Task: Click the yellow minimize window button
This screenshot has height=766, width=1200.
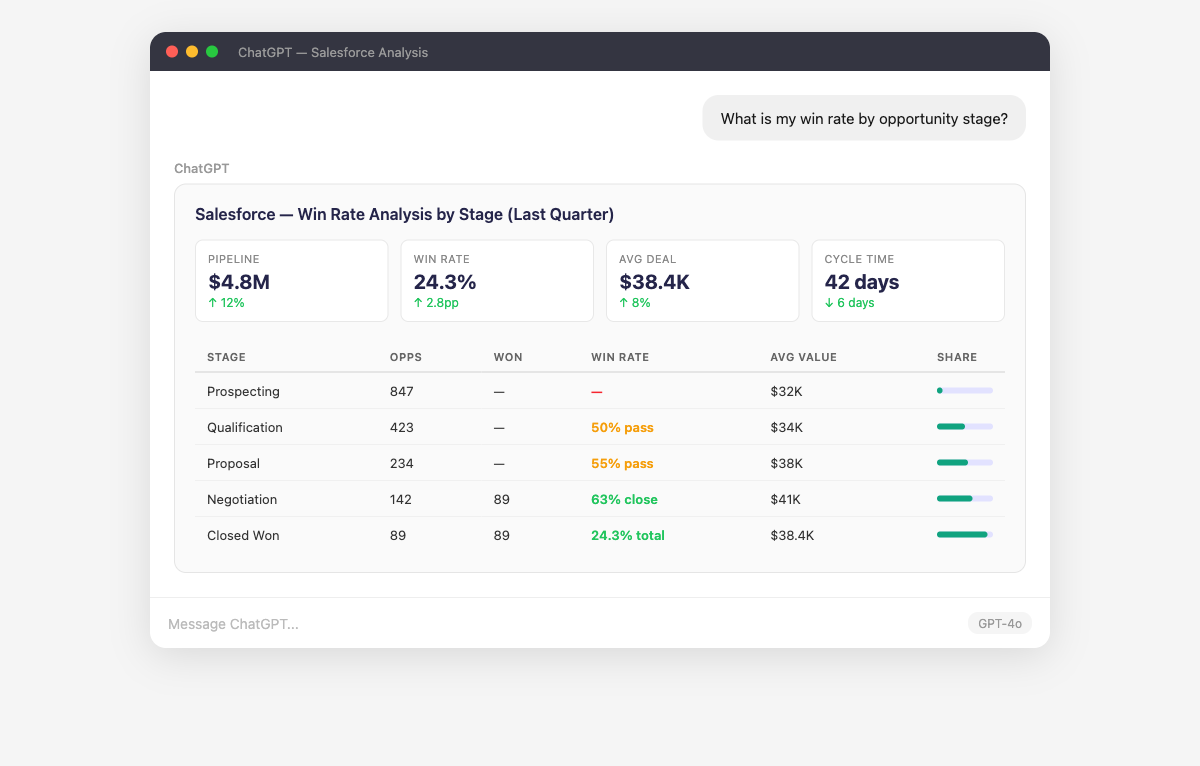Action: 192,52
